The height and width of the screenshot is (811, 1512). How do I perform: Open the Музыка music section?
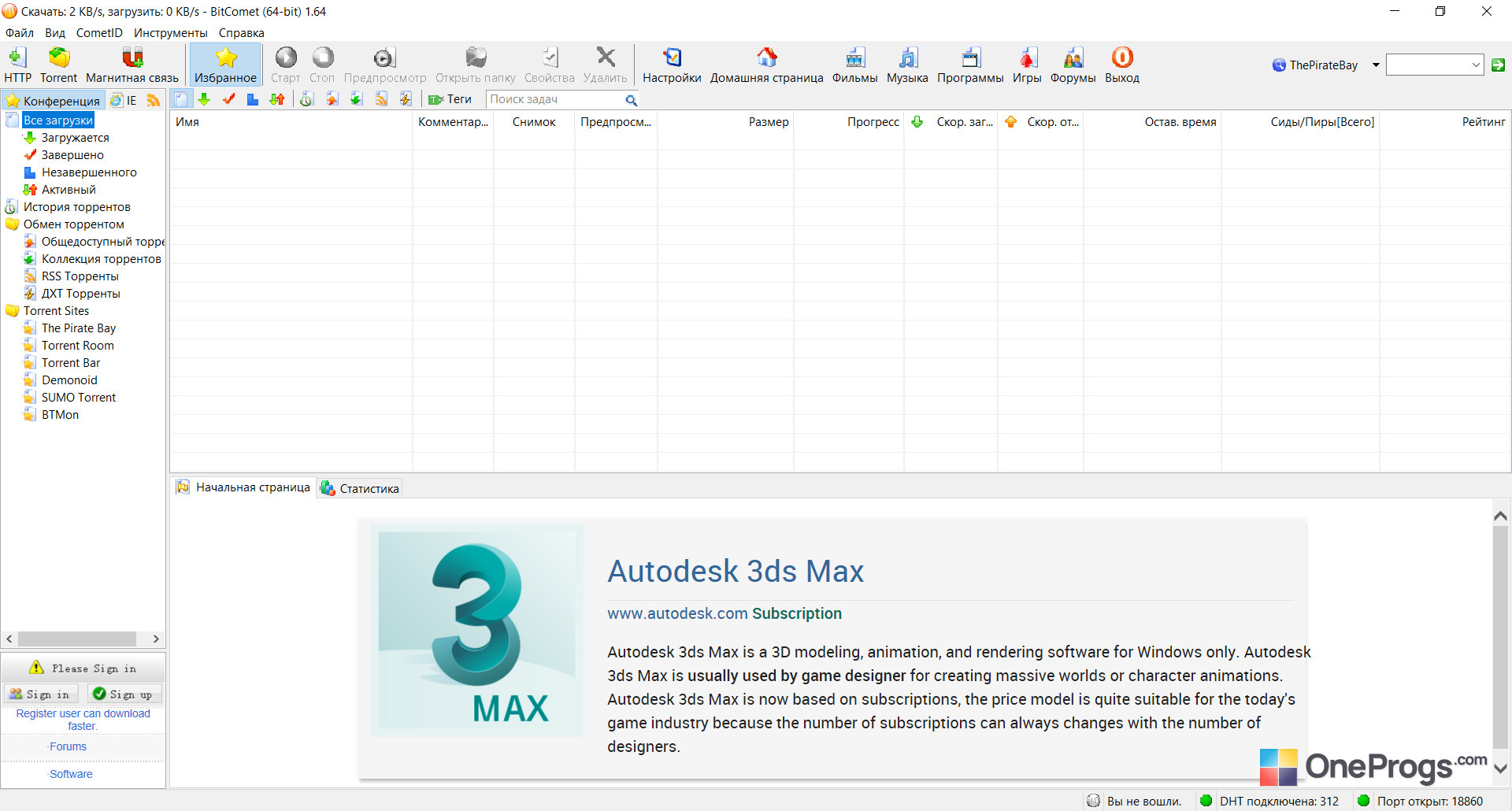907,65
